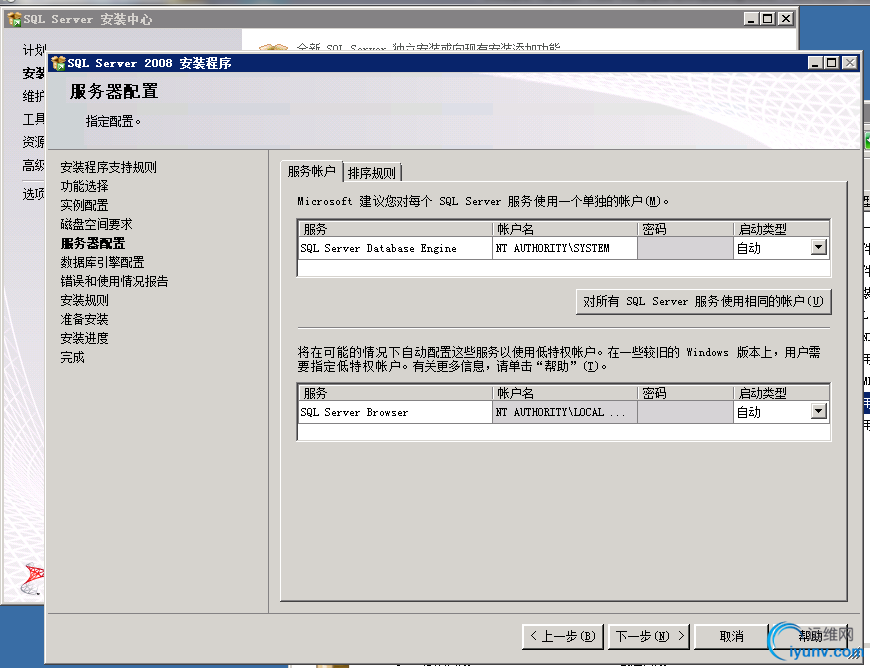
Task: Close the SQL Server 安装中心 window
Action: tap(786, 19)
